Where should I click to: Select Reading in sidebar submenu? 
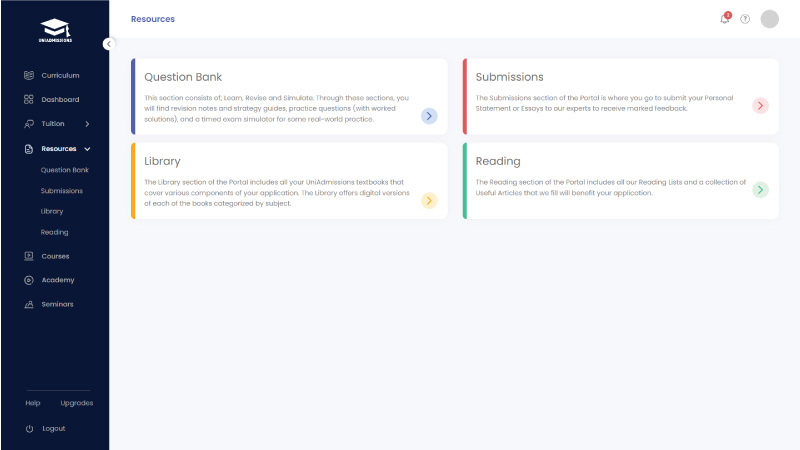pos(54,232)
